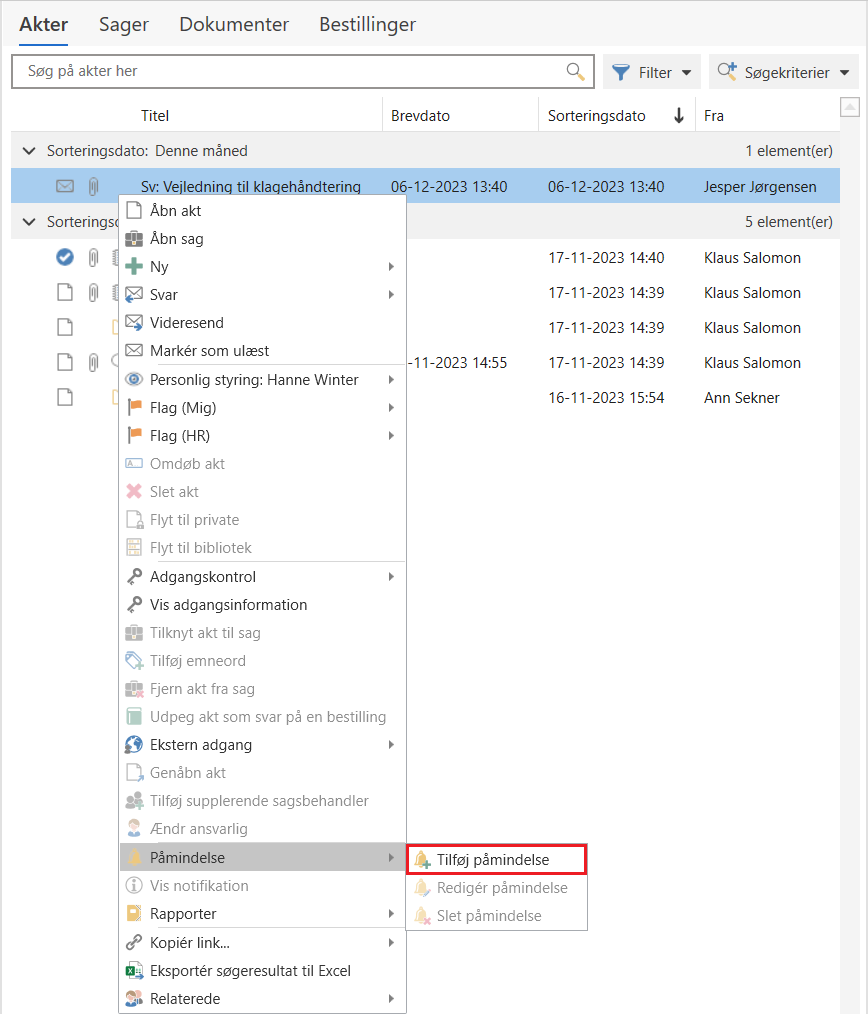Click the search magnifier icon

click(x=575, y=71)
